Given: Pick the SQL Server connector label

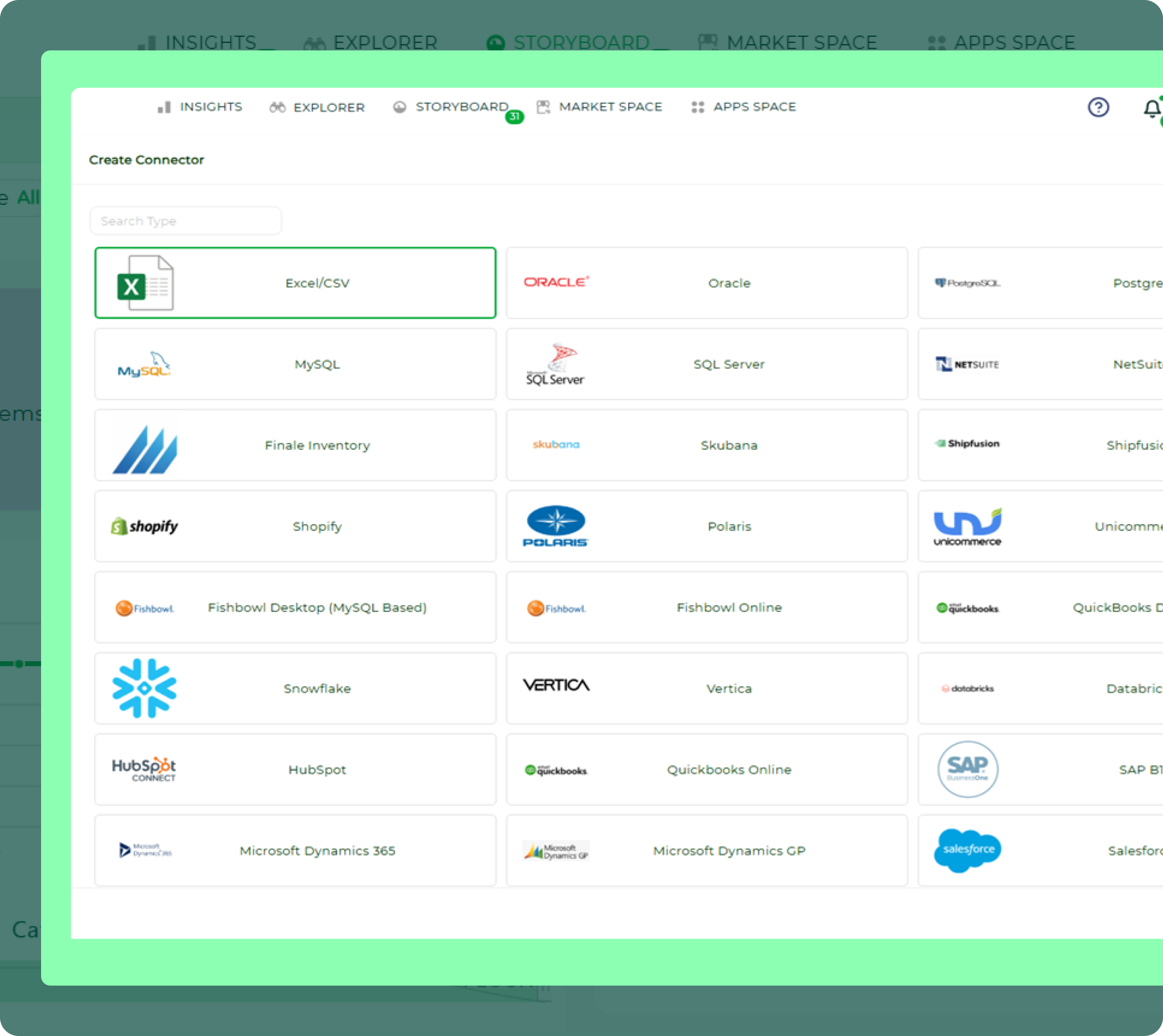Looking at the screenshot, I should [729, 364].
